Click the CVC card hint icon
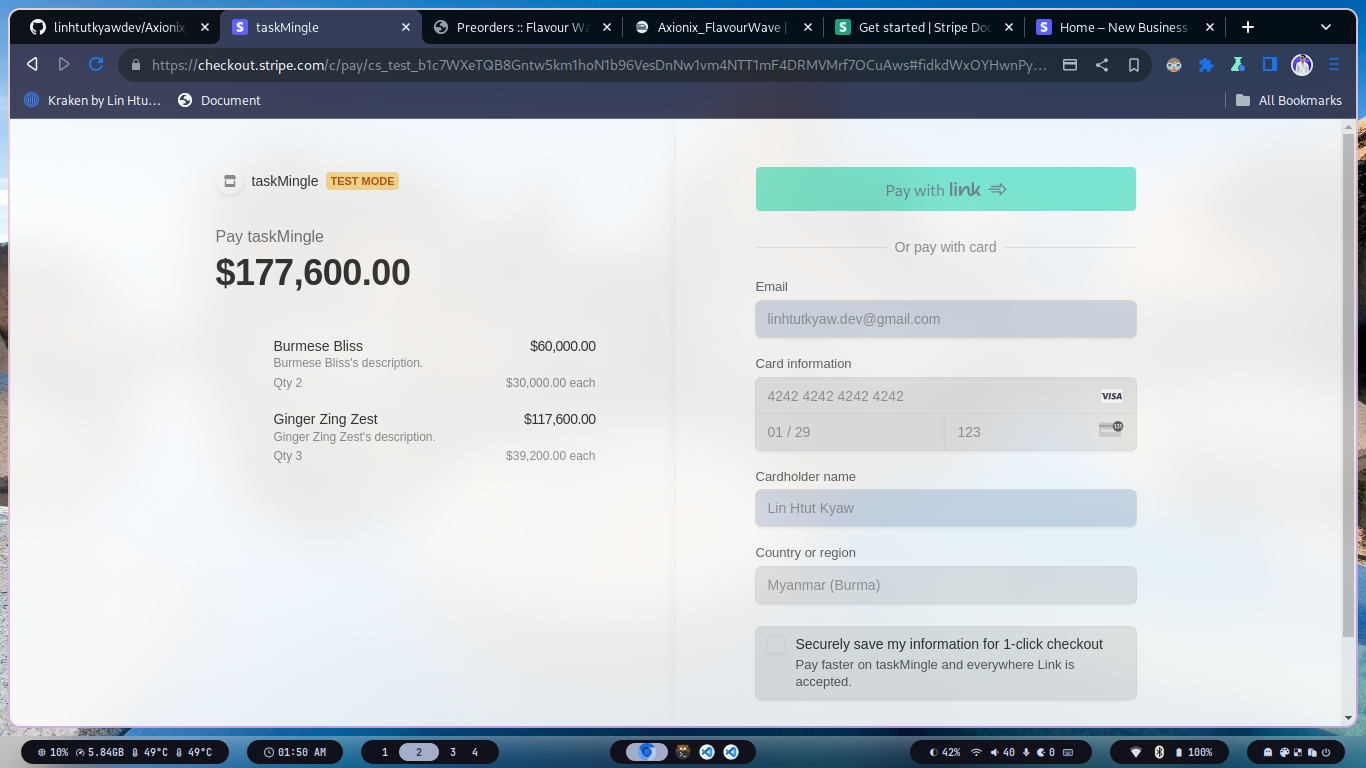The image size is (1366, 768). (x=1111, y=429)
